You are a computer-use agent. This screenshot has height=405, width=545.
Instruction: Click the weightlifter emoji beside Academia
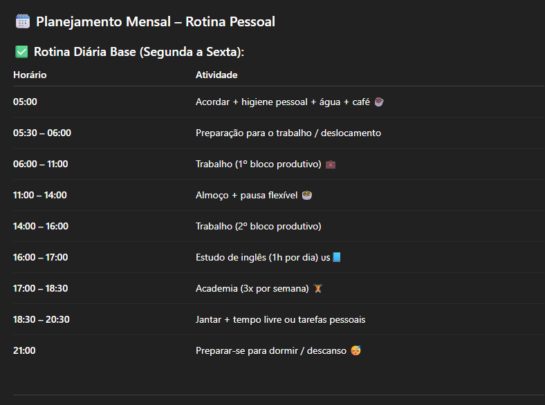[x=318, y=289]
